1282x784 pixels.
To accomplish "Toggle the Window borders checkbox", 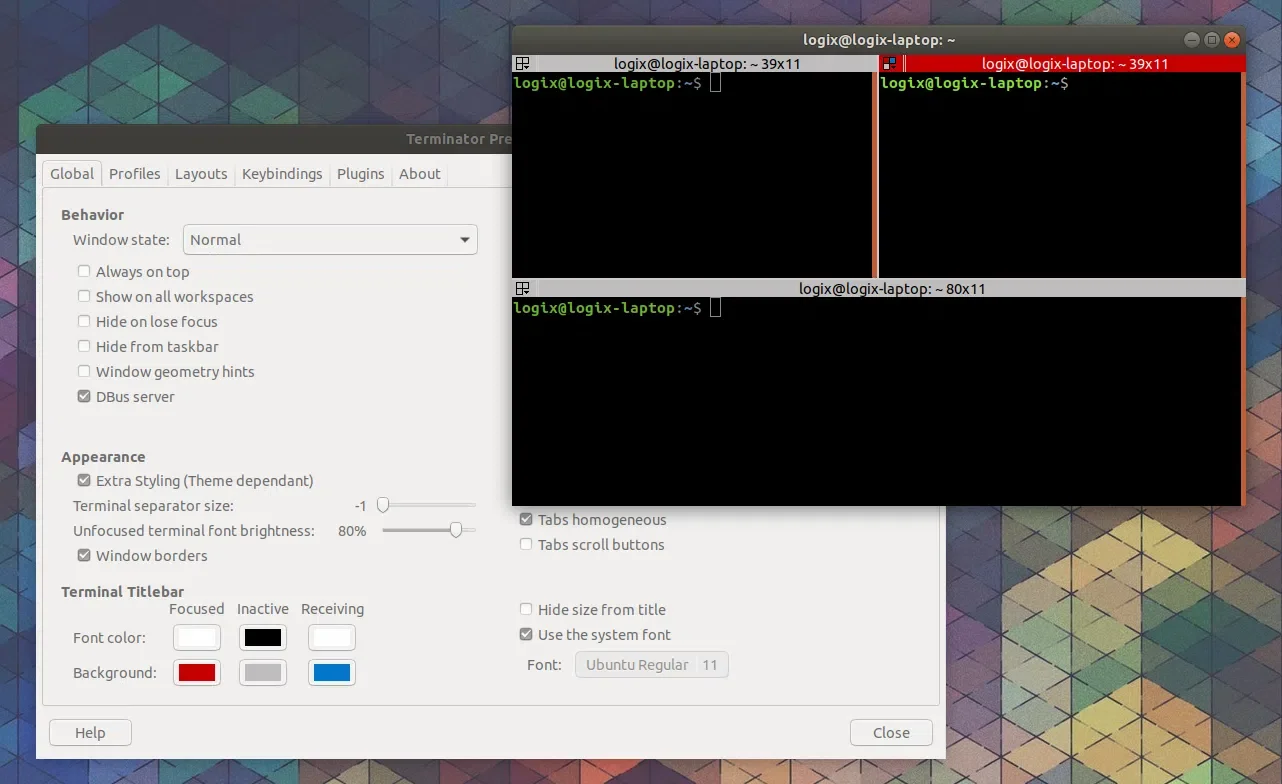I will pyautogui.click(x=84, y=556).
